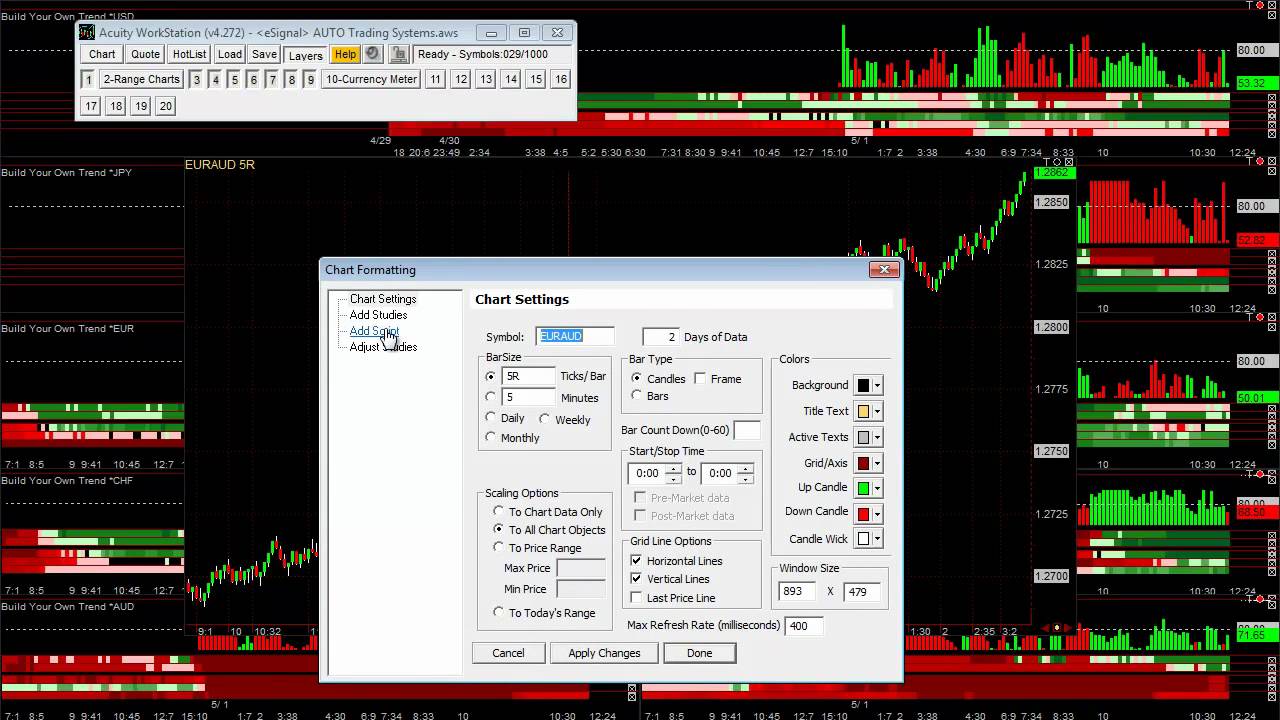1280x720 pixels.
Task: Choose the Bars bar type
Action: click(x=636, y=396)
